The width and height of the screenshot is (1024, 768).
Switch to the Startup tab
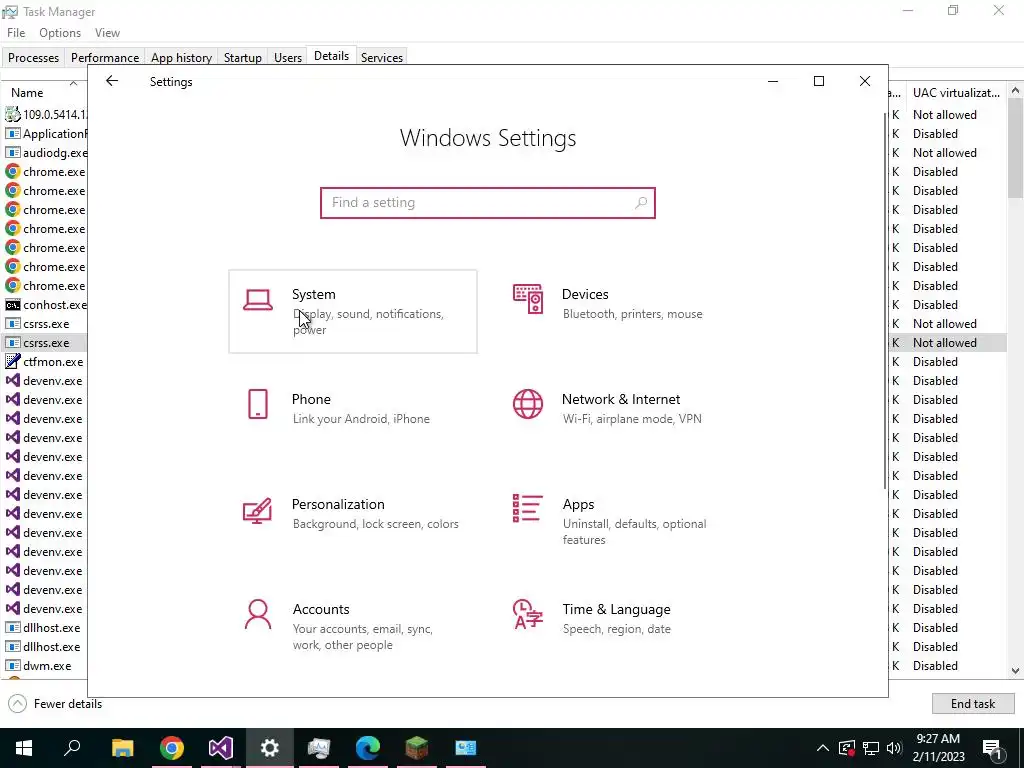[242, 57]
